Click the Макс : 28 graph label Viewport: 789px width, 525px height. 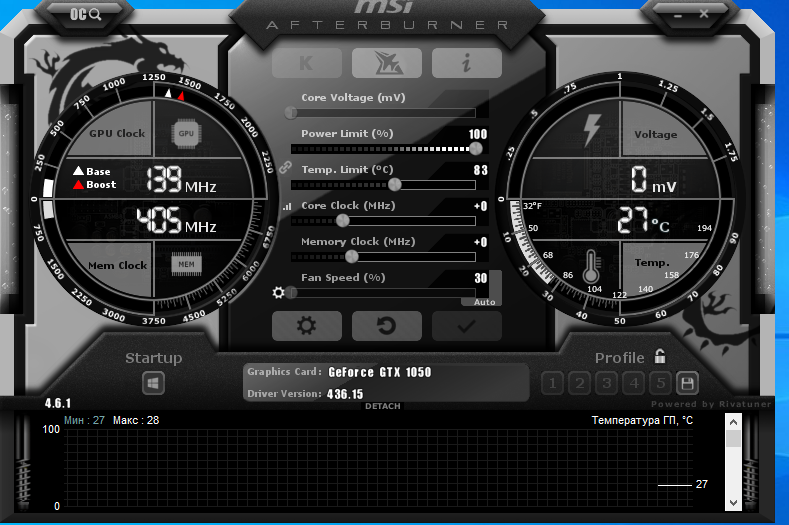tap(136, 420)
